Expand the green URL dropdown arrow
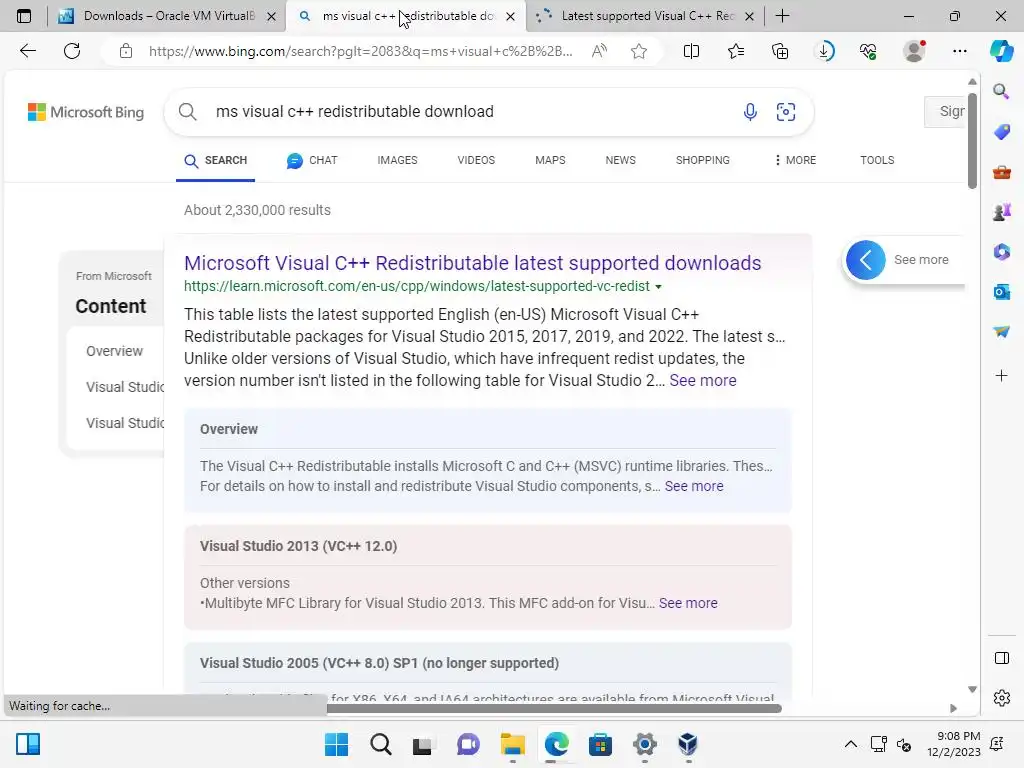This screenshot has height=768, width=1024. point(658,287)
